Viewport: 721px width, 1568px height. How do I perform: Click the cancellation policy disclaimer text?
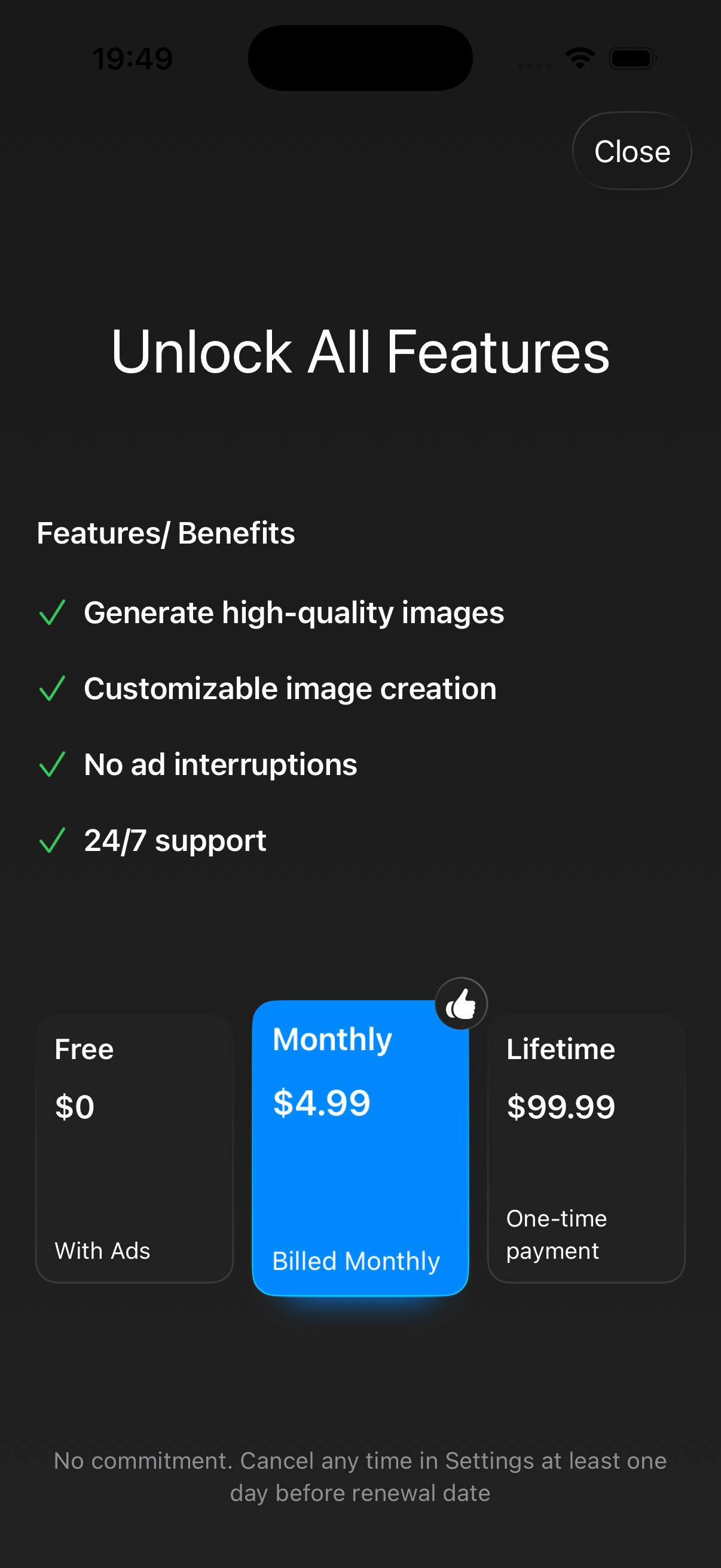(360, 1476)
